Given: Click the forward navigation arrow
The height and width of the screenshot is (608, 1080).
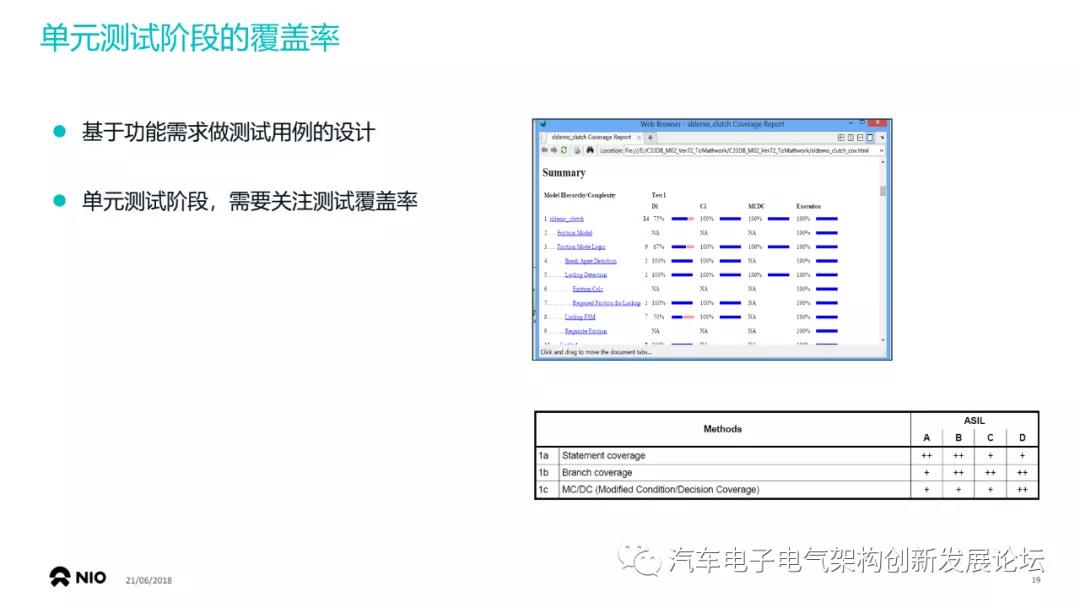Looking at the screenshot, I should (554, 150).
